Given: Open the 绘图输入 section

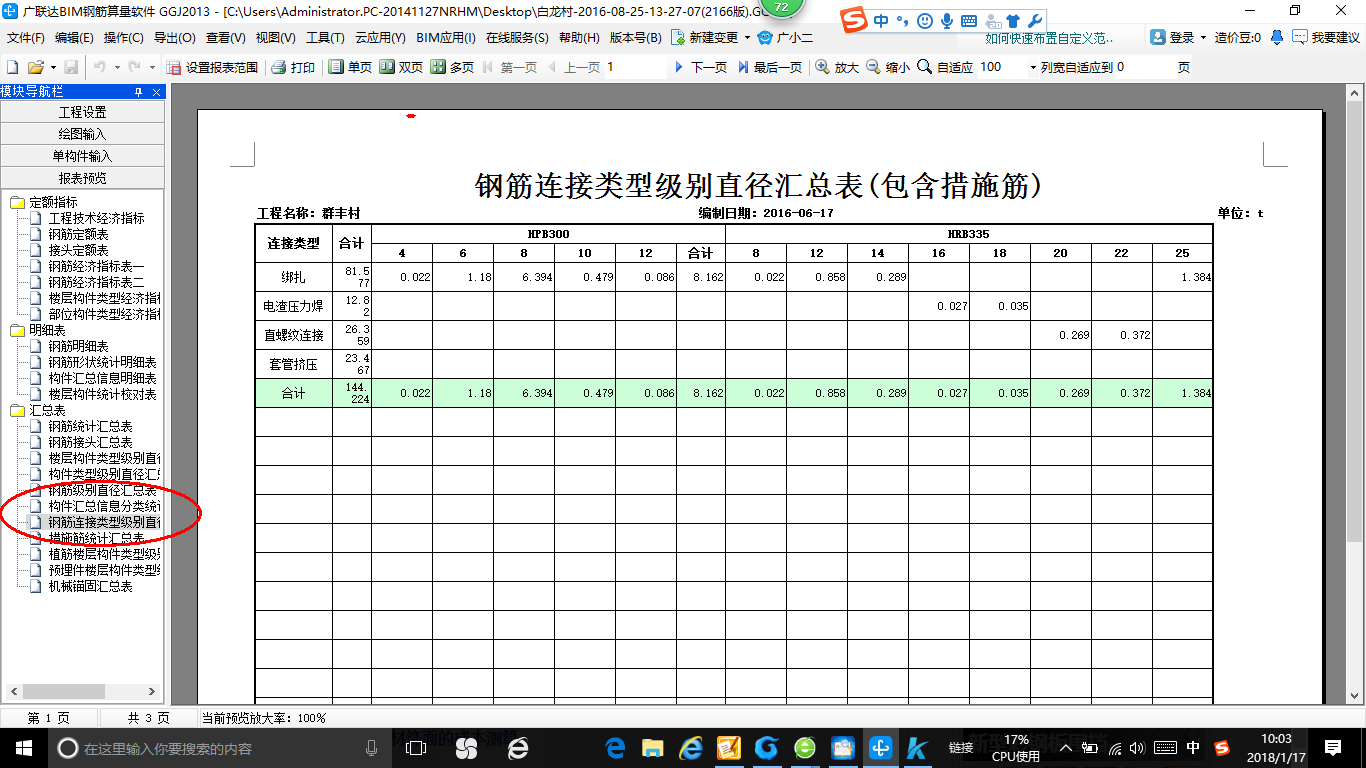Looking at the screenshot, I should click(x=82, y=134).
